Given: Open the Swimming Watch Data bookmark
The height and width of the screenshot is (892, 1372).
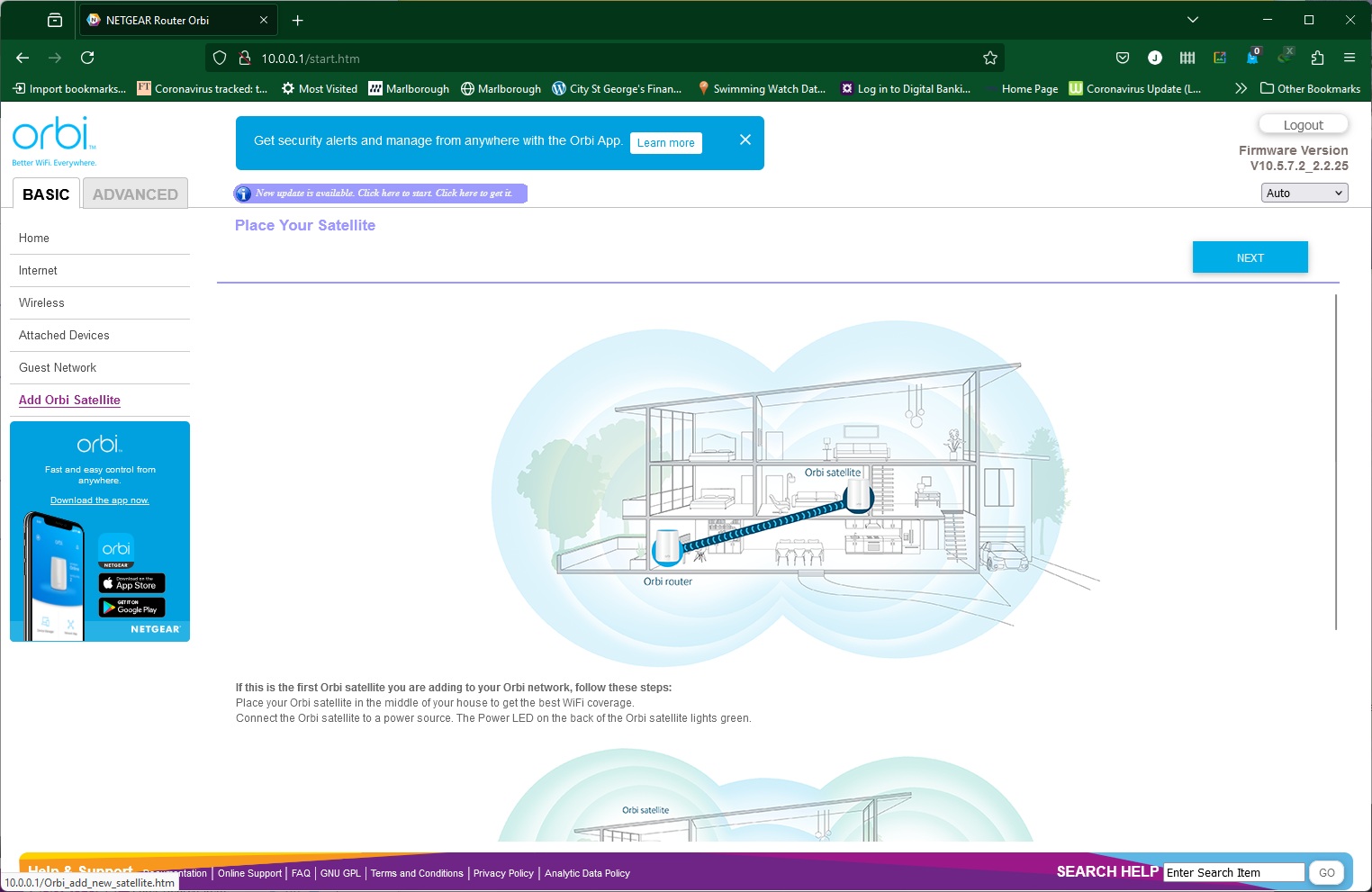Looking at the screenshot, I should coord(761,88).
